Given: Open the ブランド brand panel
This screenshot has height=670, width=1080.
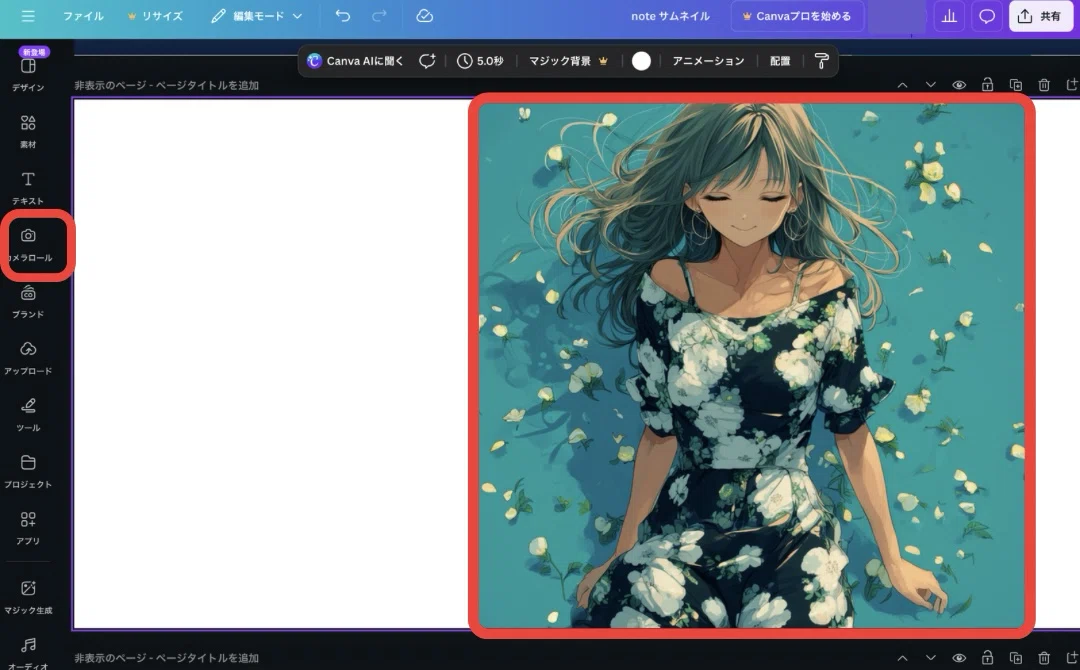Looking at the screenshot, I should pos(28,301).
